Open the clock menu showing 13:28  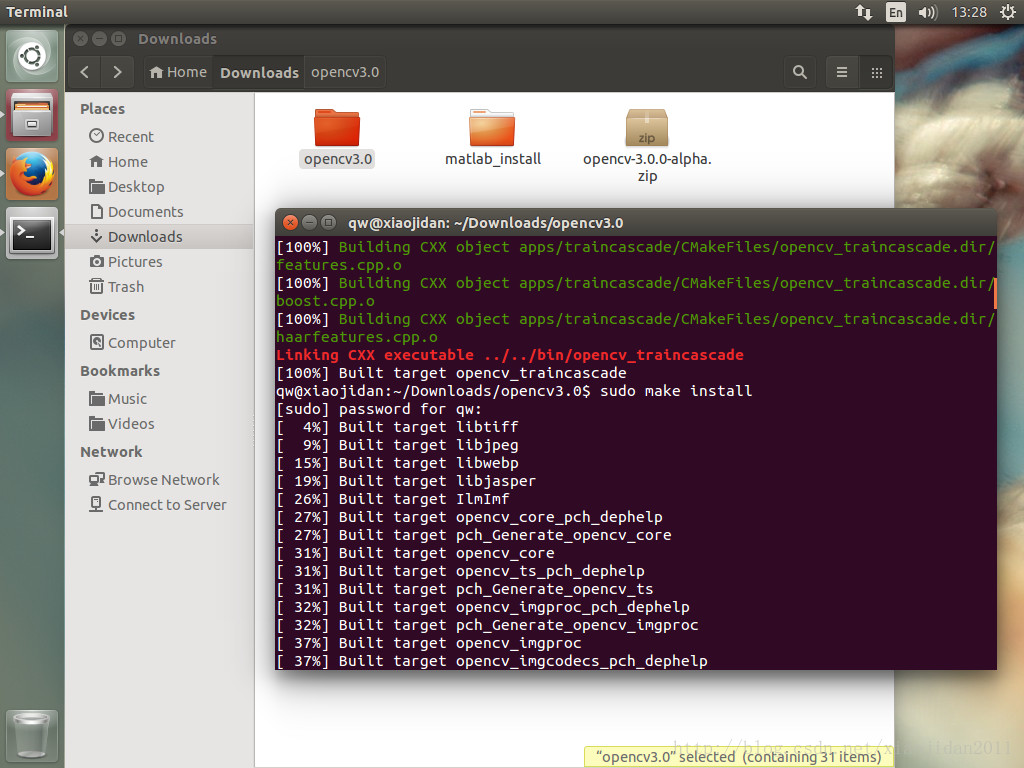[969, 12]
